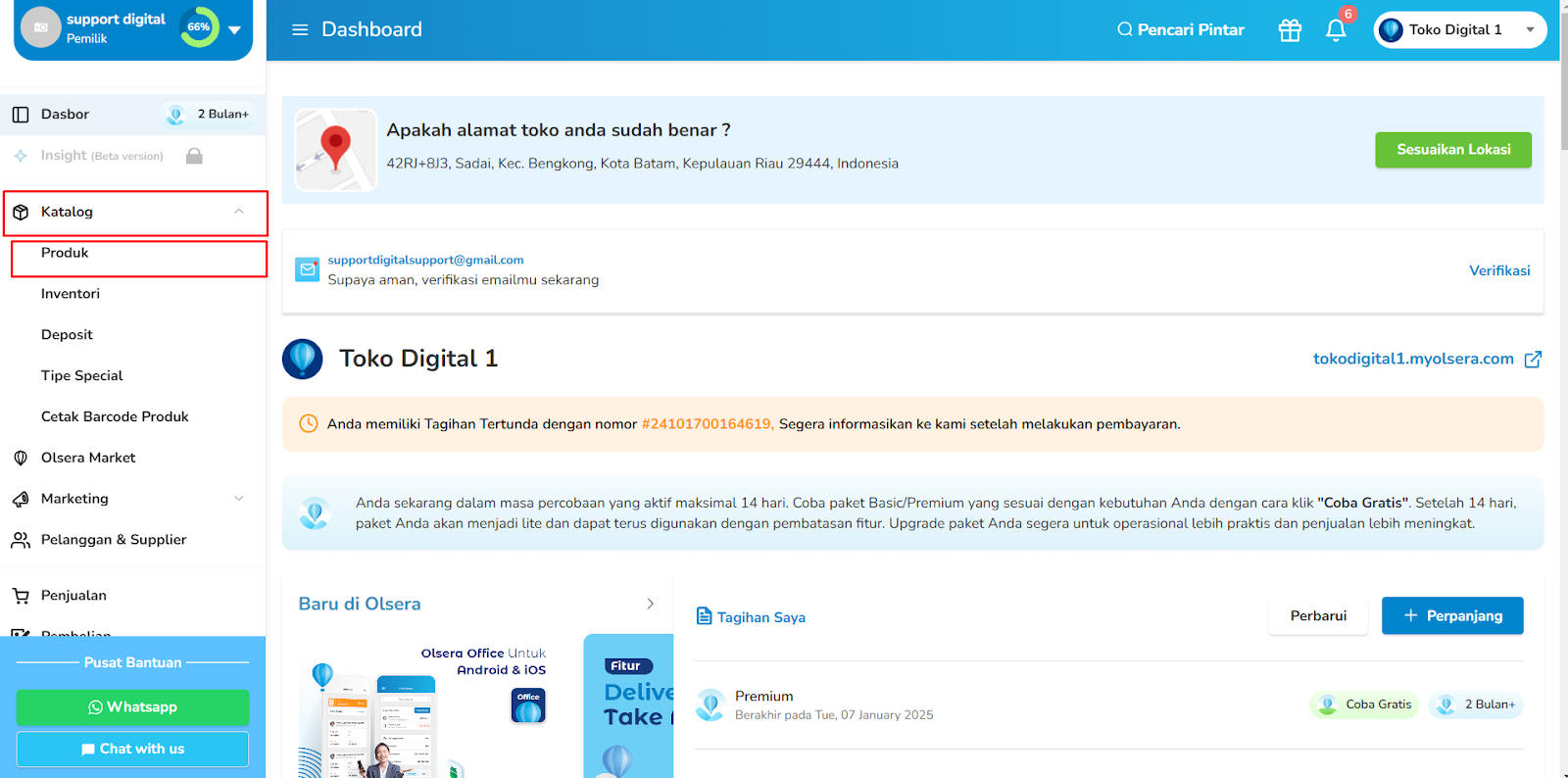This screenshot has width=1568, height=778.
Task: Click the Chat with us button
Action: pyautogui.click(x=132, y=749)
